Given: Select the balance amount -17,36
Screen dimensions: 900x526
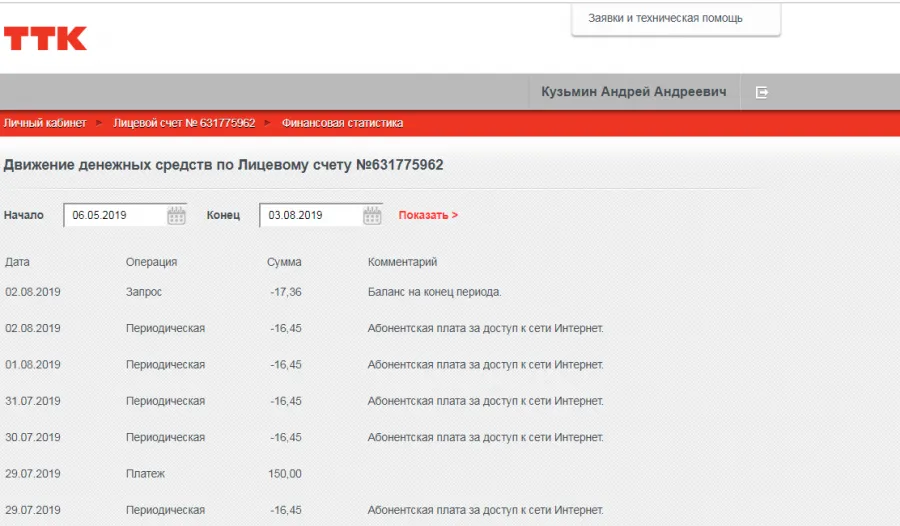Looking at the screenshot, I should coord(286,292).
